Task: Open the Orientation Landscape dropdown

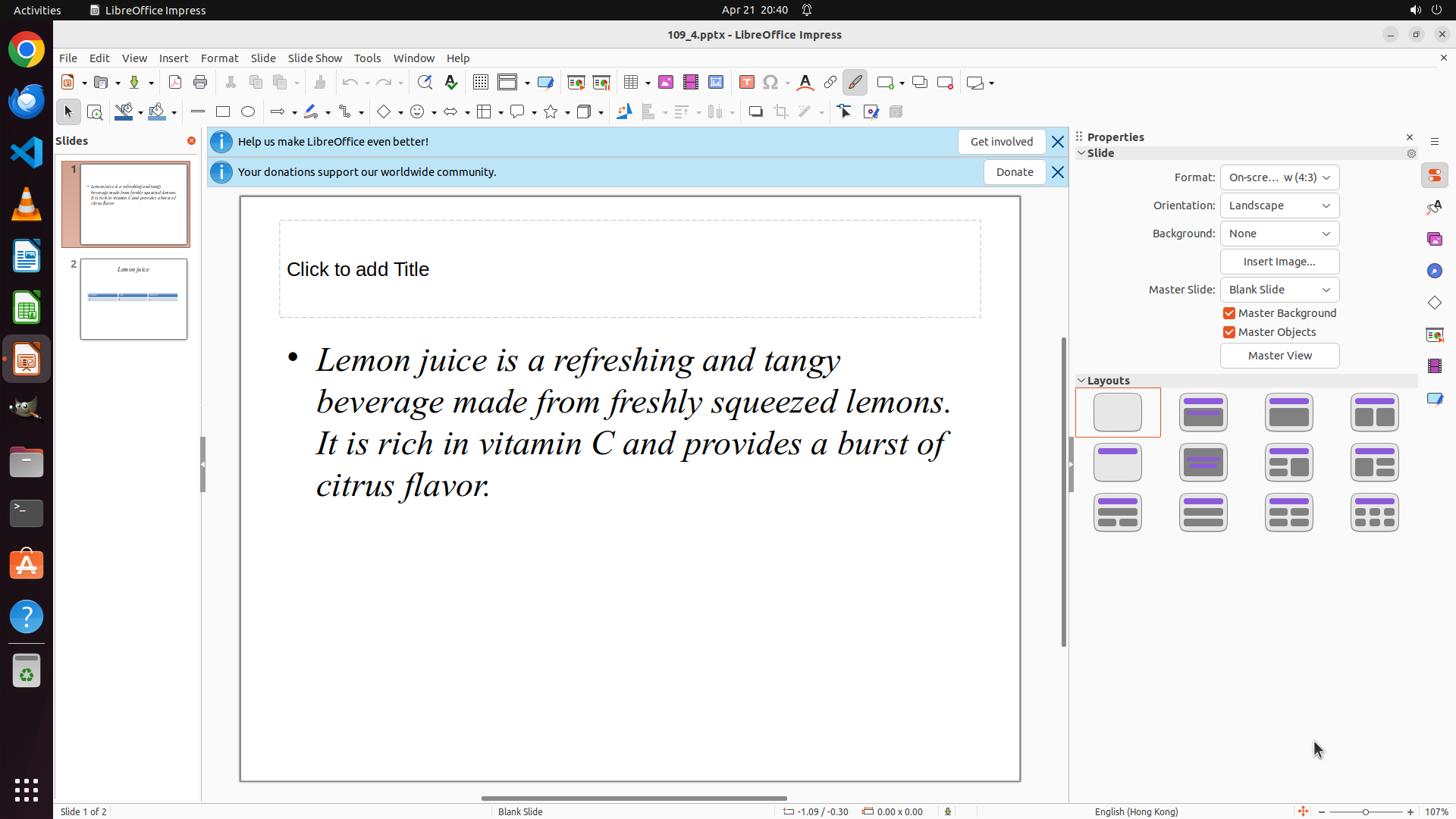Action: click(x=1279, y=206)
